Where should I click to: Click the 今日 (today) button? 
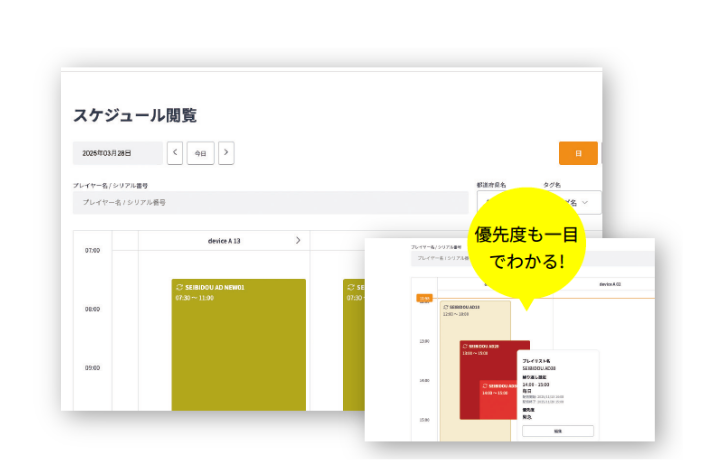200,153
